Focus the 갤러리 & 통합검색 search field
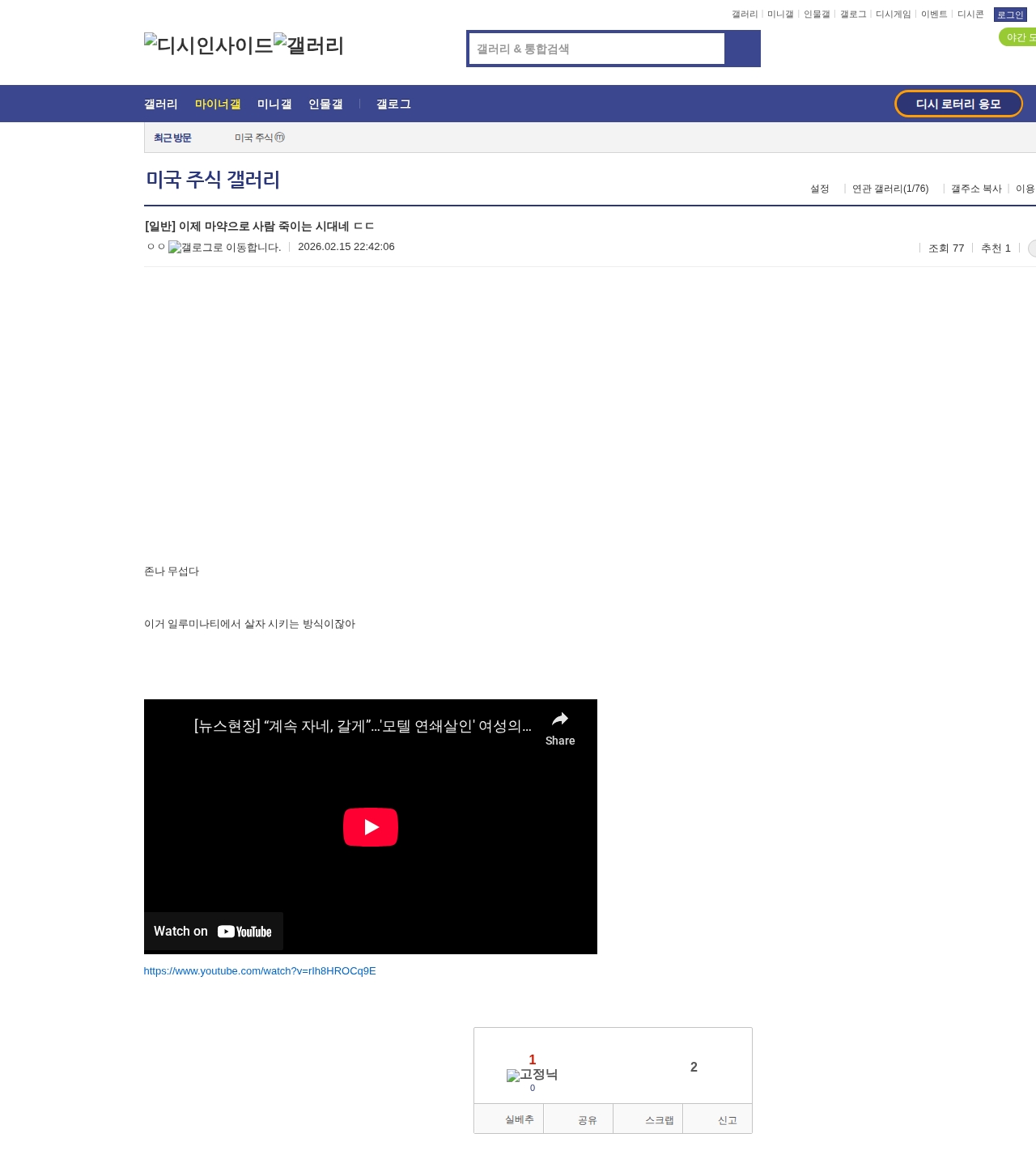Viewport: 1036px width, 1159px height. 597,49
